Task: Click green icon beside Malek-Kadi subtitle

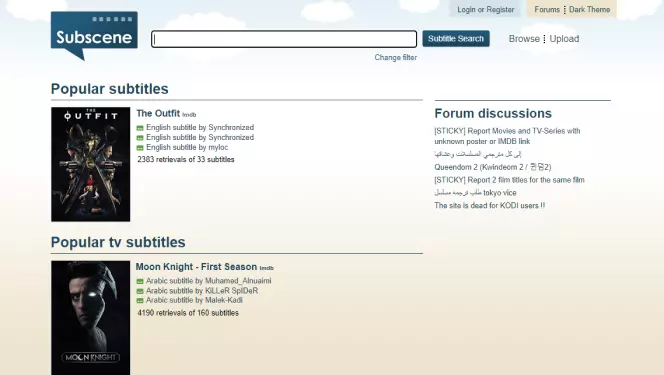Action: [x=140, y=301]
